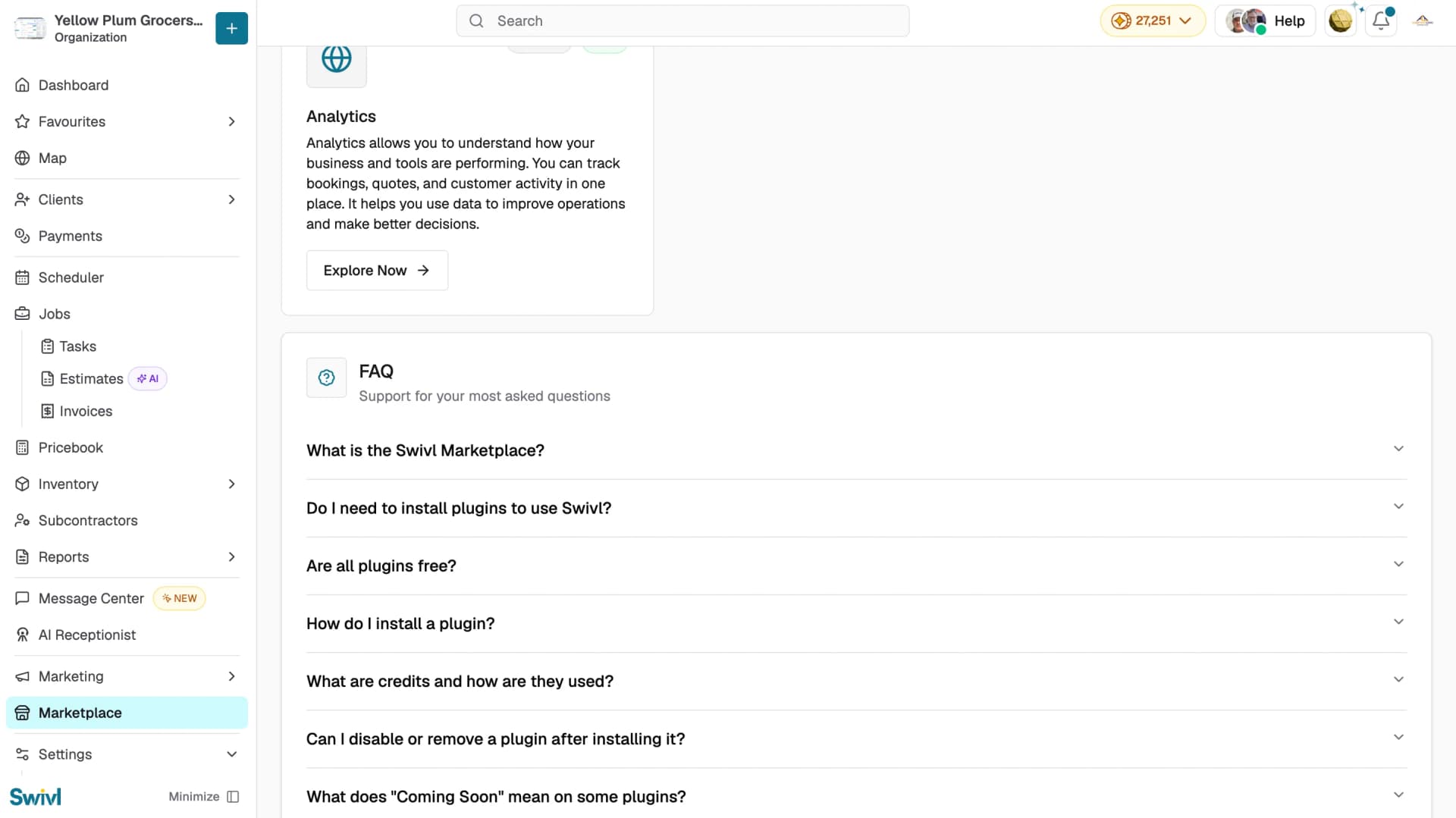The image size is (1456, 818).
Task: Expand 'What are credits' FAQ question
Action: point(856,681)
